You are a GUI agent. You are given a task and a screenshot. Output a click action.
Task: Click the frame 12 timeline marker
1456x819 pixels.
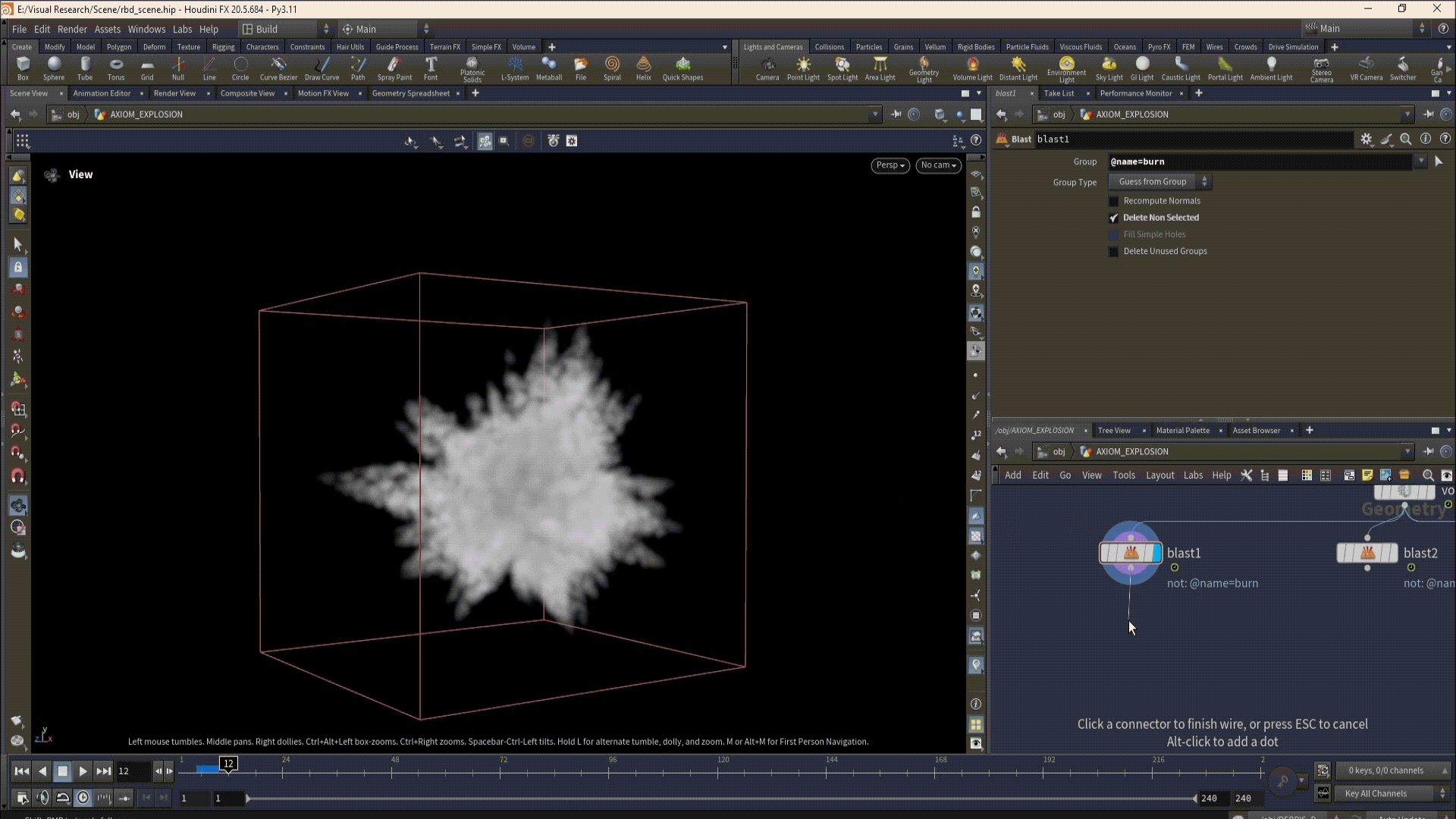tap(228, 764)
